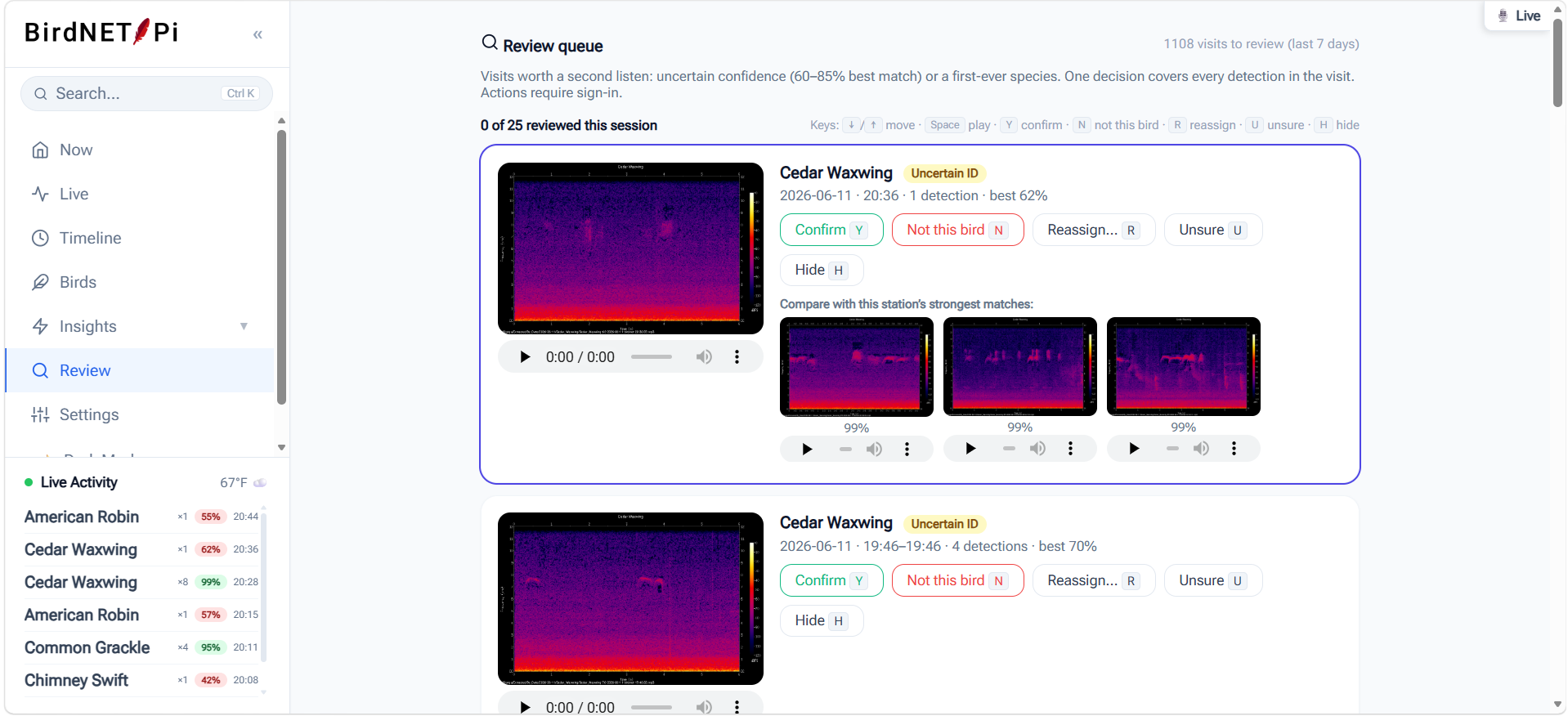
Task: Click the Search input field
Action: pyautogui.click(x=146, y=93)
